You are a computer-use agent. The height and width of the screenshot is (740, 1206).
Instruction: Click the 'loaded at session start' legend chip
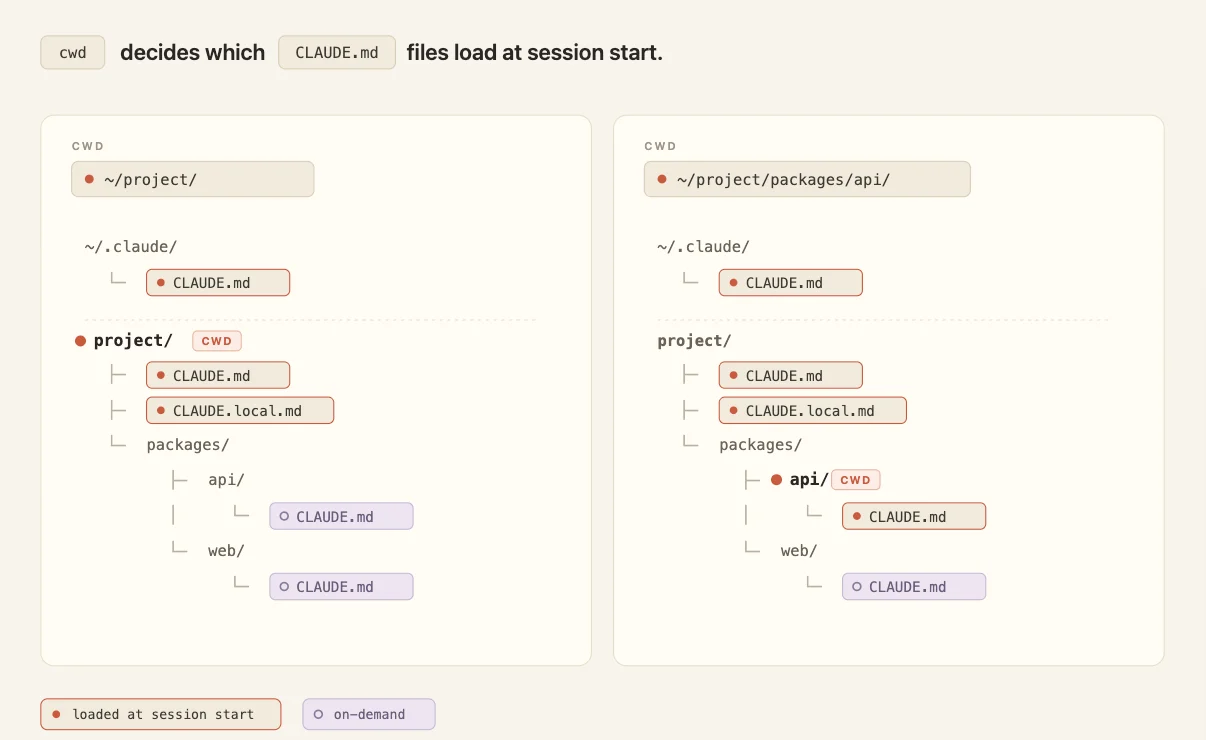tap(161, 714)
